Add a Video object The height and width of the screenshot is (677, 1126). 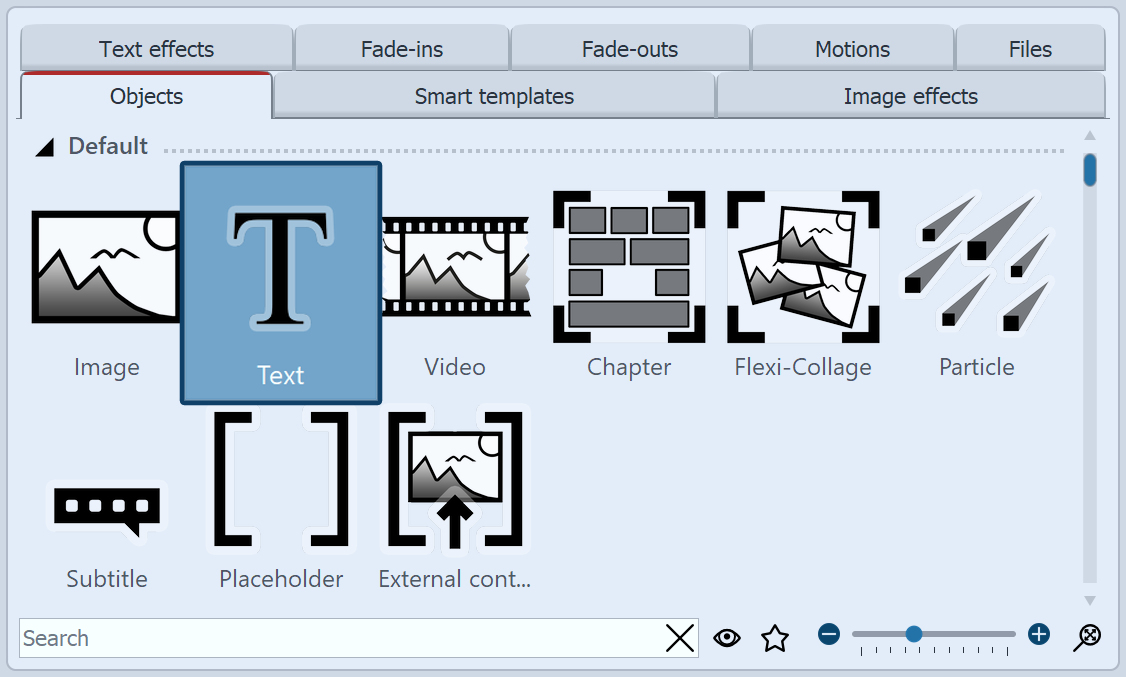pyautogui.click(x=455, y=267)
